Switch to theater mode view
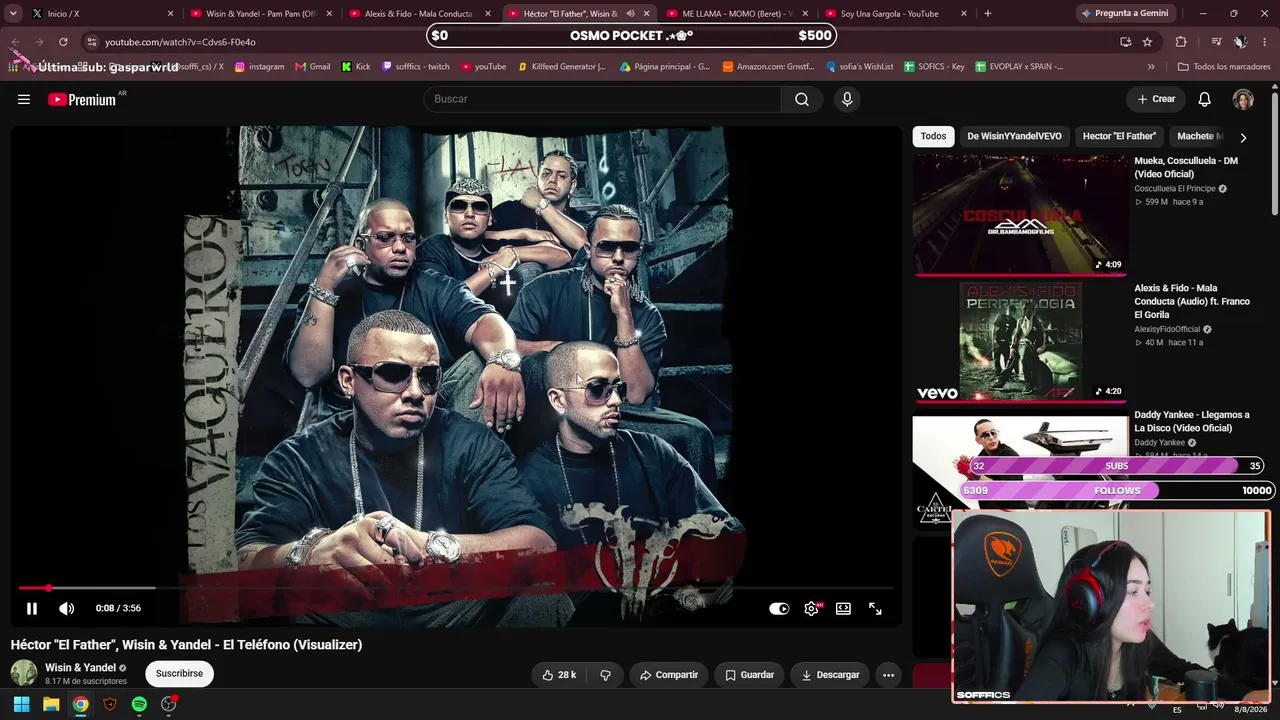This screenshot has height=720, width=1280. coord(843,608)
